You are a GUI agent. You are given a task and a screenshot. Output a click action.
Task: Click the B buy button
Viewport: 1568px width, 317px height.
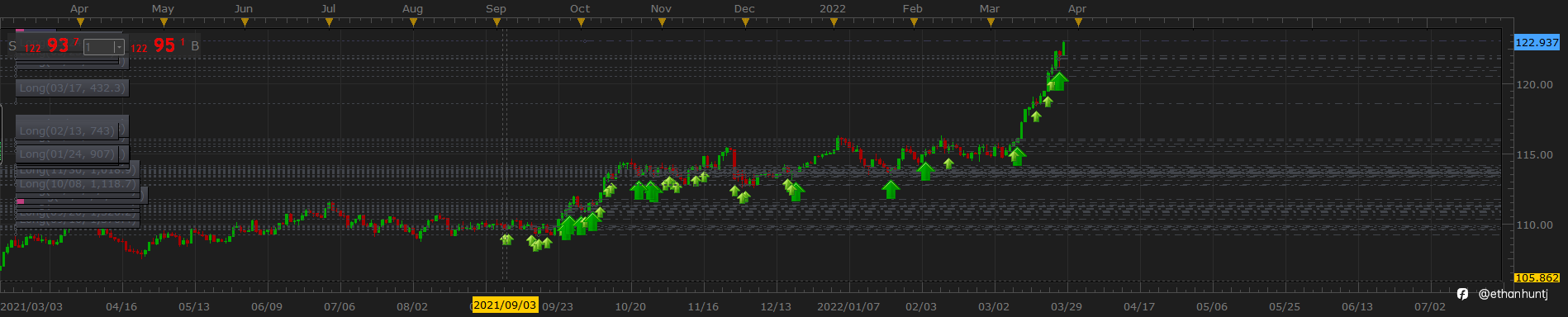point(195,46)
